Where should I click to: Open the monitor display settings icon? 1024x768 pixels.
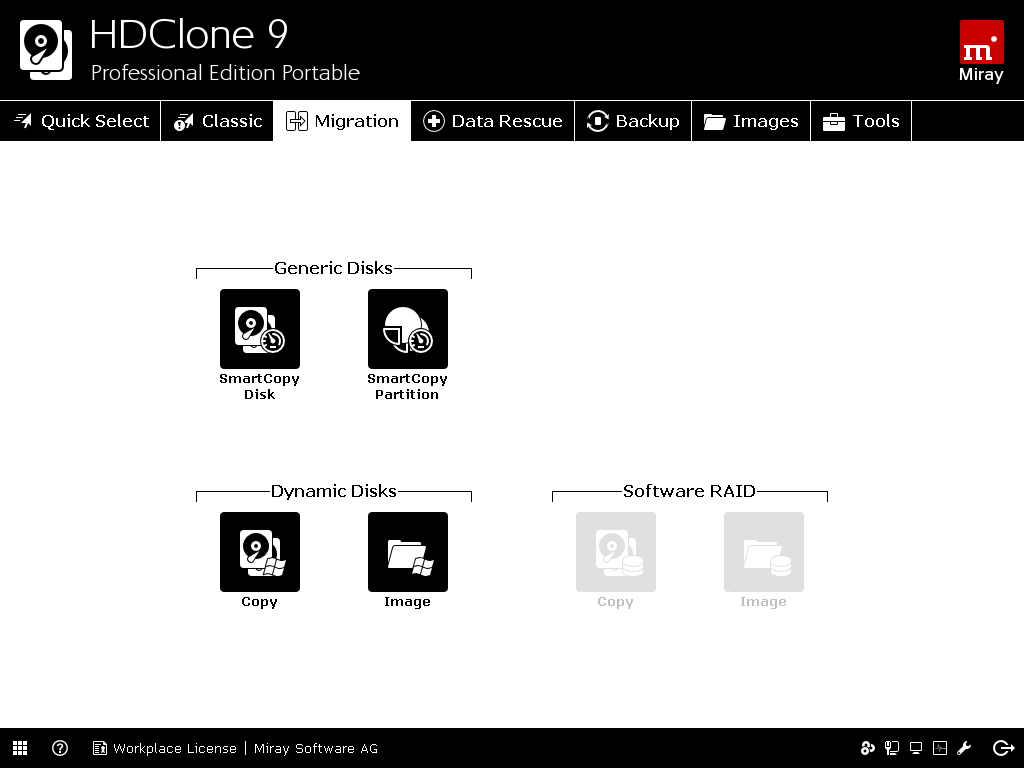point(916,748)
